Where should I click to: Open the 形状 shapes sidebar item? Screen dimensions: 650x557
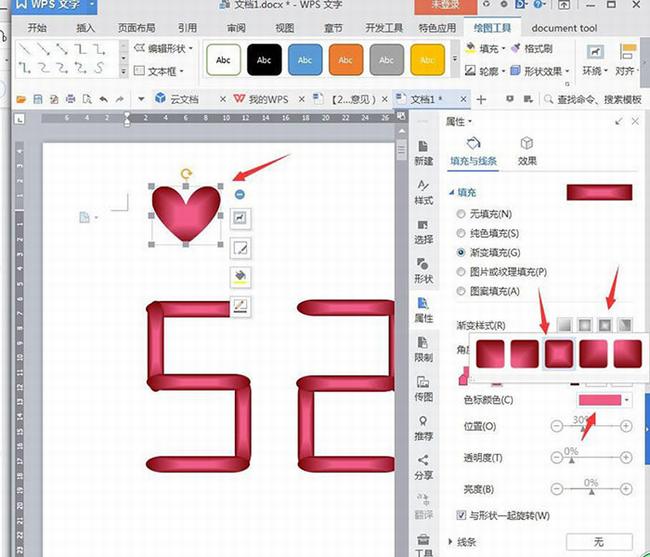[x=423, y=271]
